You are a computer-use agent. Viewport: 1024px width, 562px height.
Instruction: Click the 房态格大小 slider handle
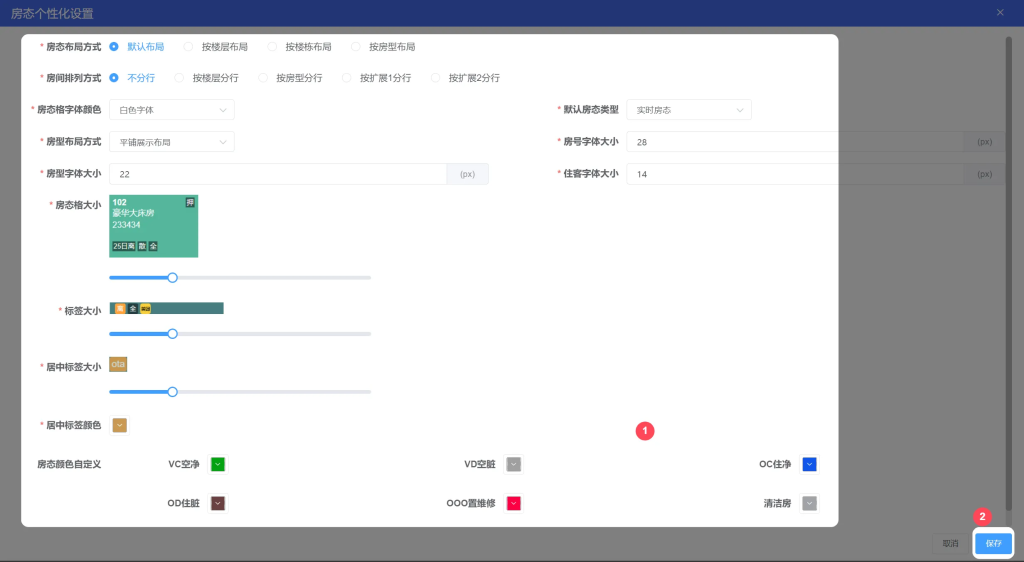tap(172, 278)
